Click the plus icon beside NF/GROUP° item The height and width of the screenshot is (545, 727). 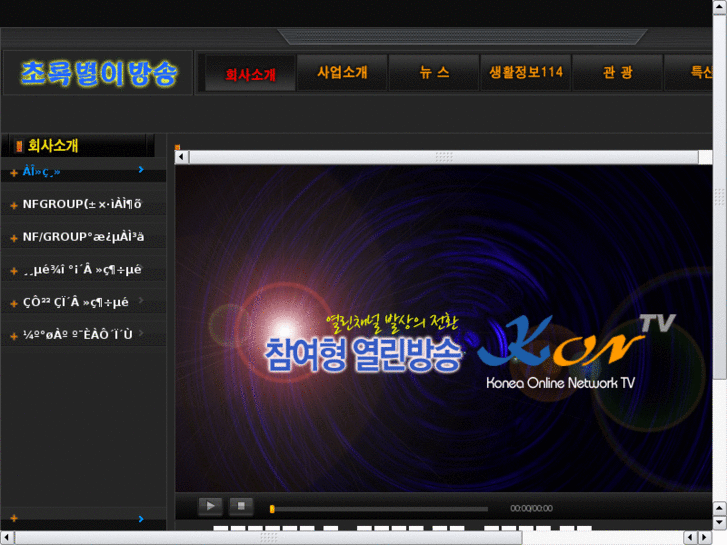pos(14,238)
